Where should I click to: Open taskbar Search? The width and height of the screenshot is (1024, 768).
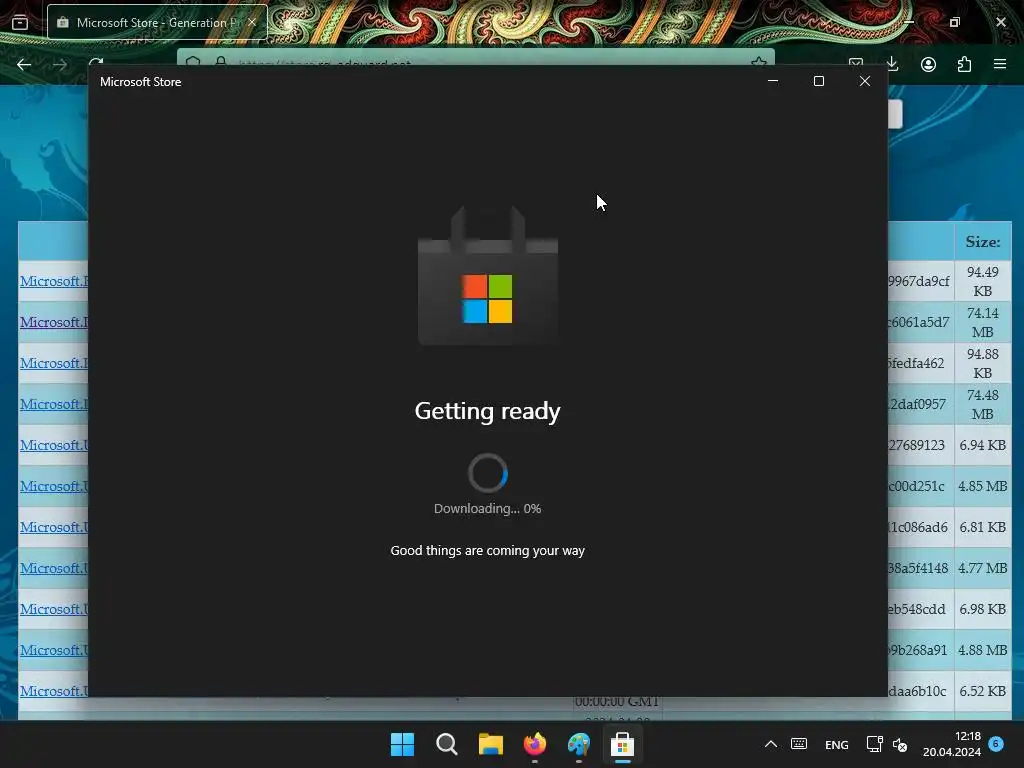(447, 744)
